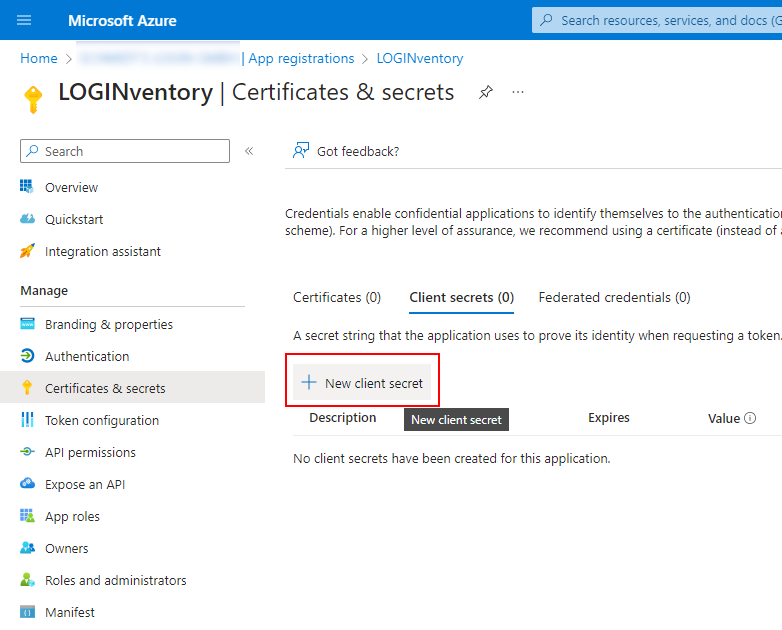782x630 pixels.
Task: Open Overview in sidebar
Action: click(71, 188)
